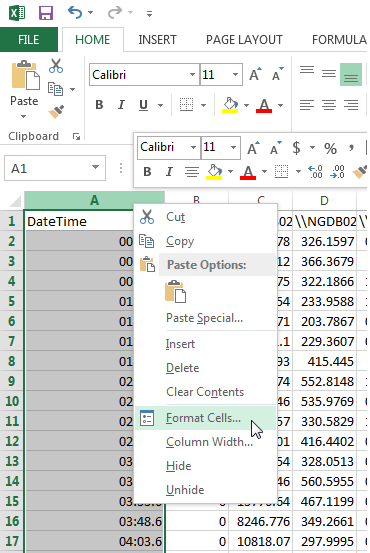Click paste icon under Paste Options
Image resolution: width=370 pixels, height=553 pixels.
point(176,292)
